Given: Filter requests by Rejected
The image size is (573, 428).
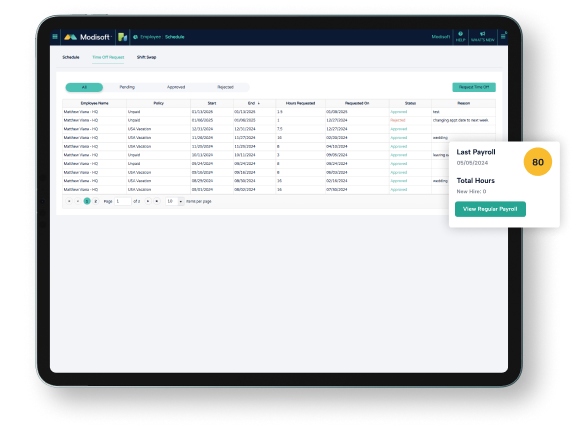Looking at the screenshot, I should tap(225, 87).
